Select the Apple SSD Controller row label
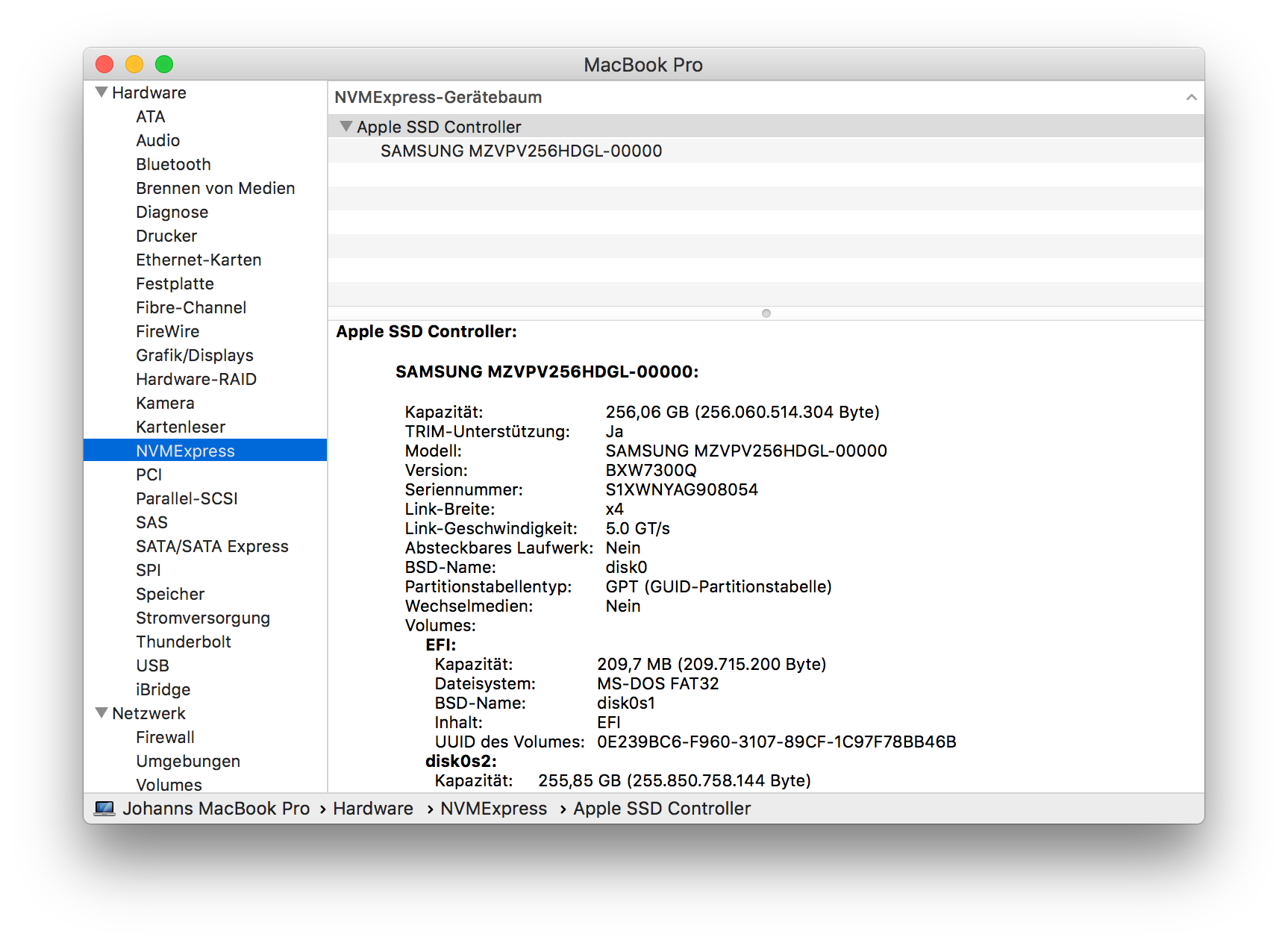This screenshot has height=943, width=1288. (439, 127)
